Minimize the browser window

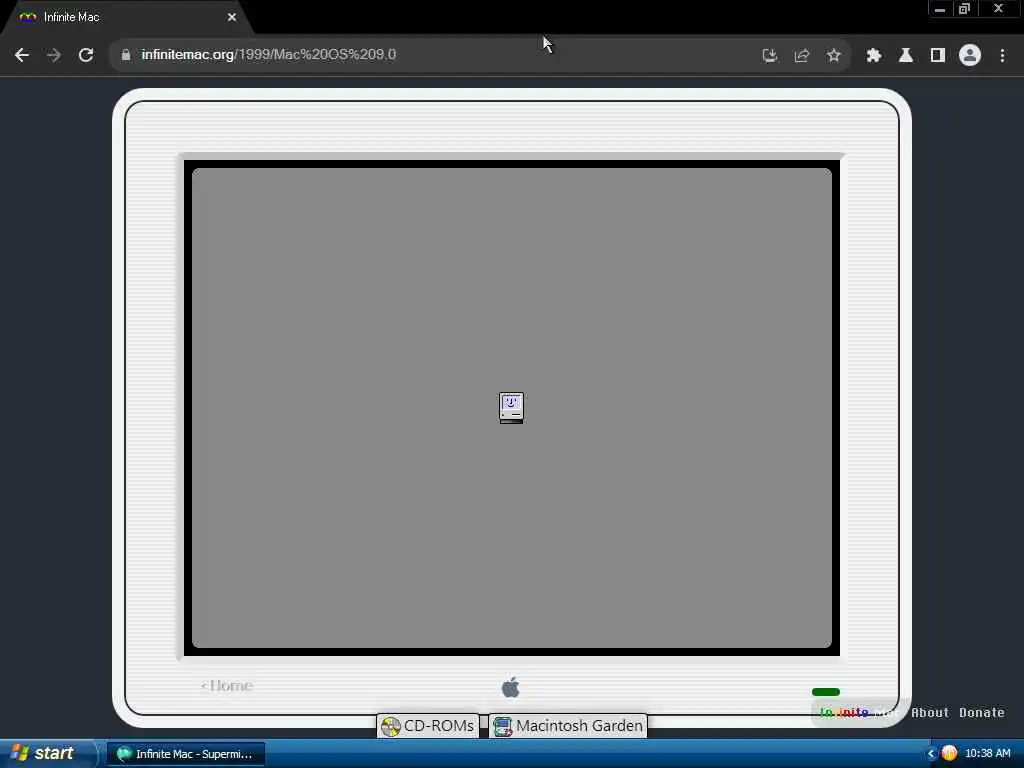(940, 9)
